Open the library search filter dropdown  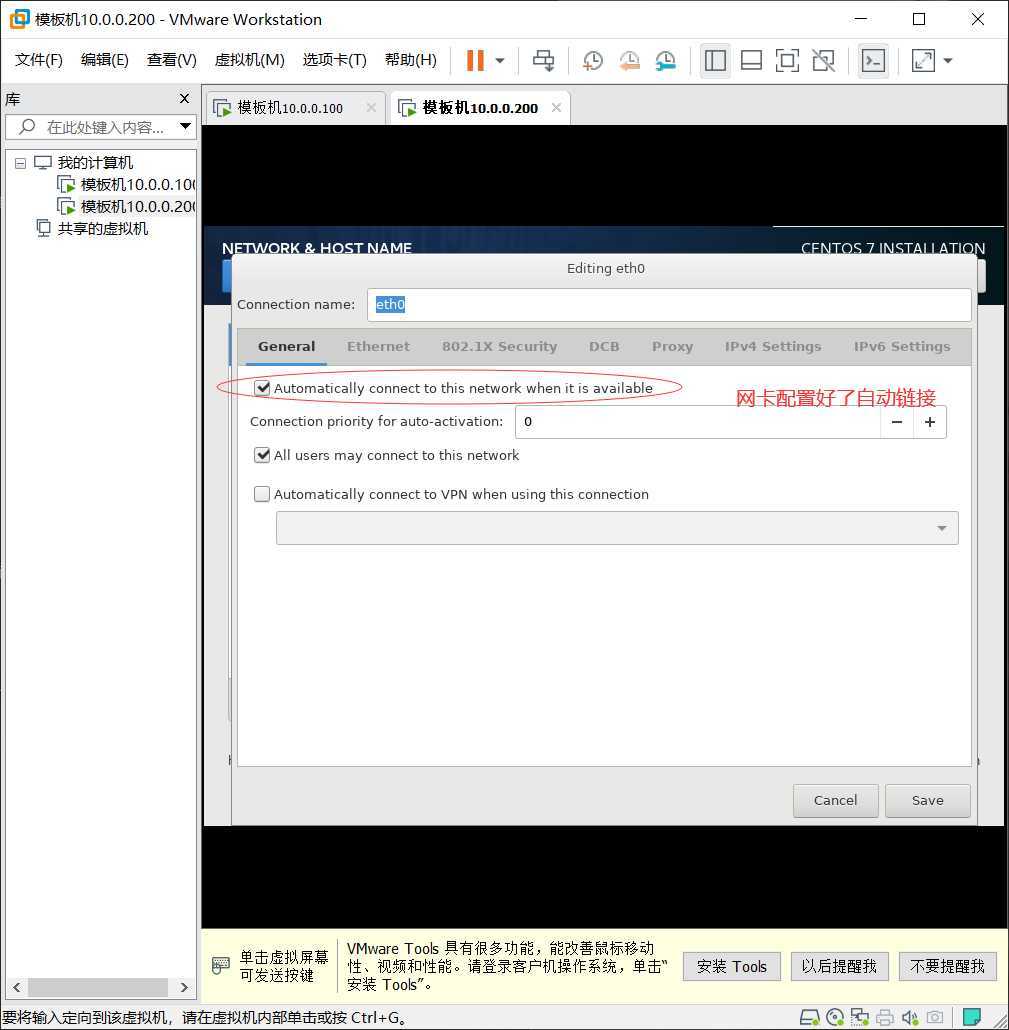pyautogui.click(x=185, y=126)
